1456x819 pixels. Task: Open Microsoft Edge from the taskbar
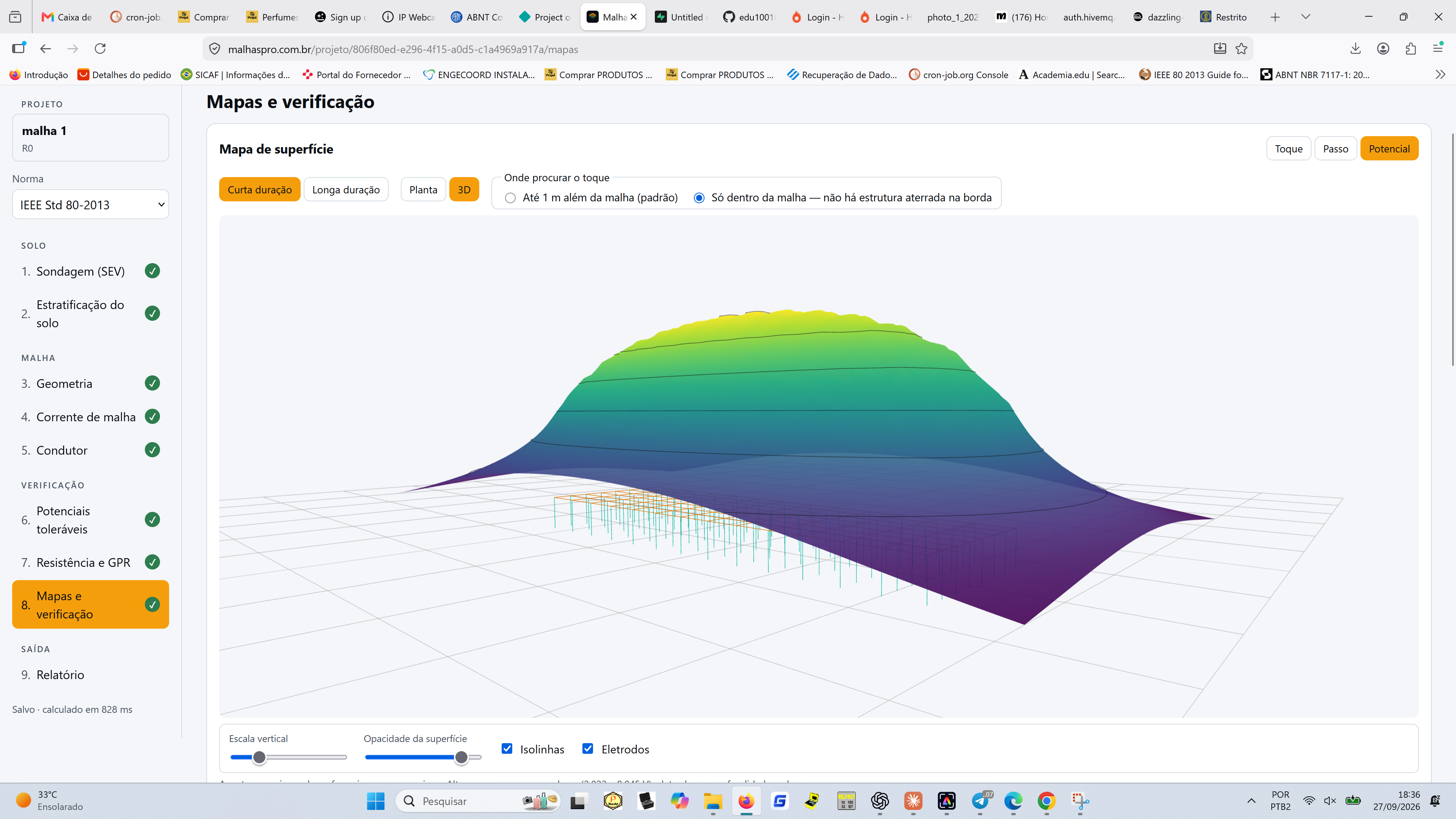click(1014, 801)
